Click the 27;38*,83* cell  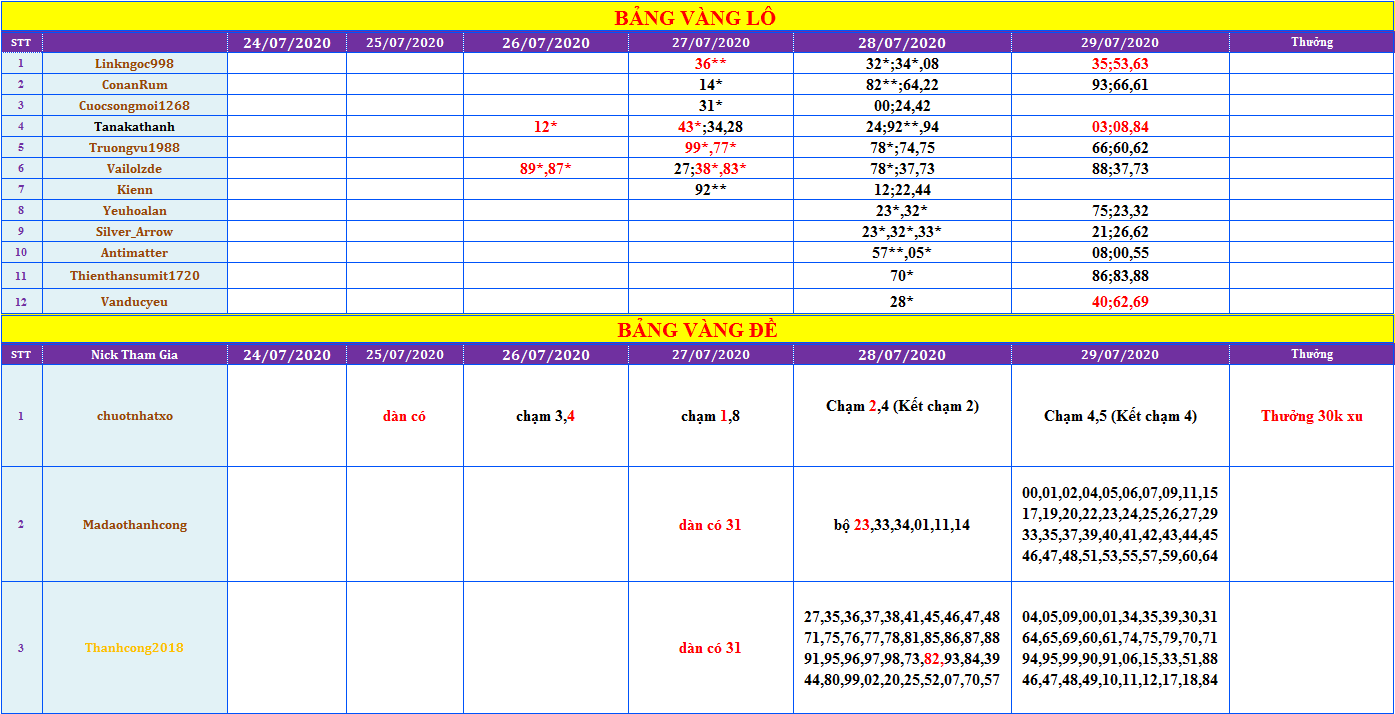click(x=711, y=169)
